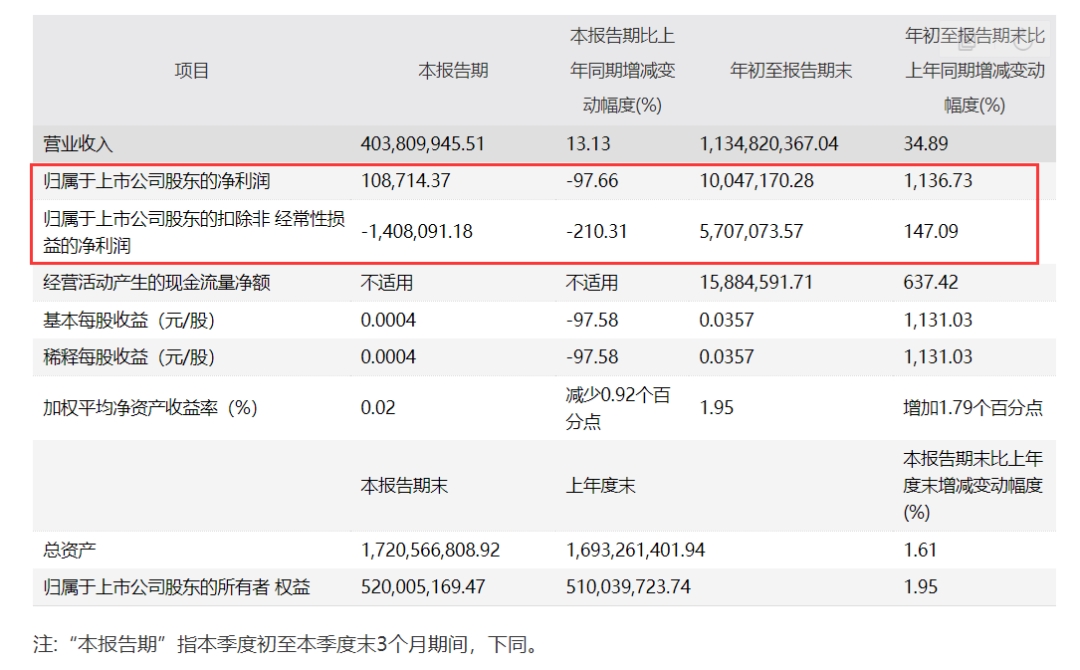1080x670 pixels.
Task: Select the 基本每股收益（元/股）row label
Action: point(129,320)
